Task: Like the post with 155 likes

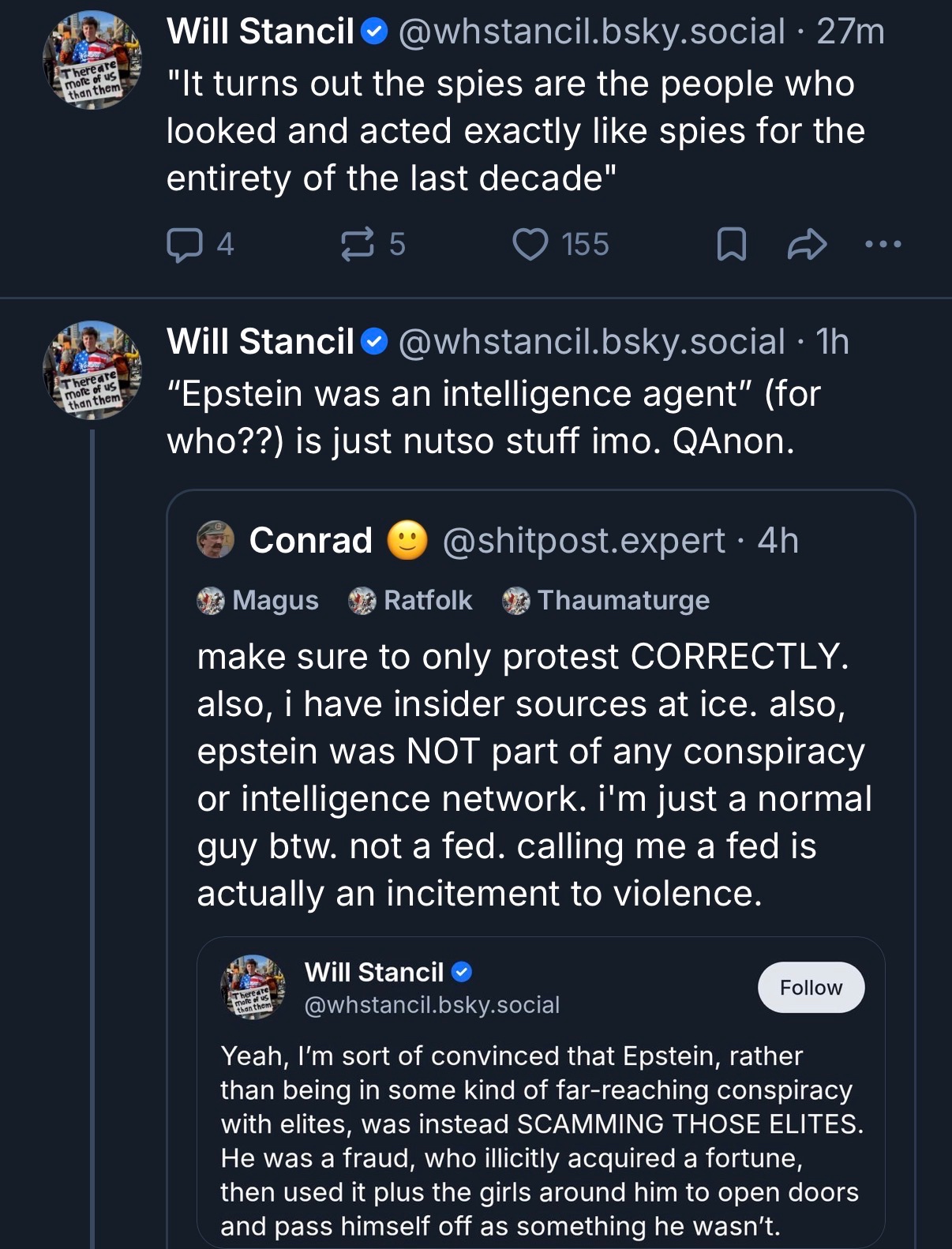Action: coord(530,245)
